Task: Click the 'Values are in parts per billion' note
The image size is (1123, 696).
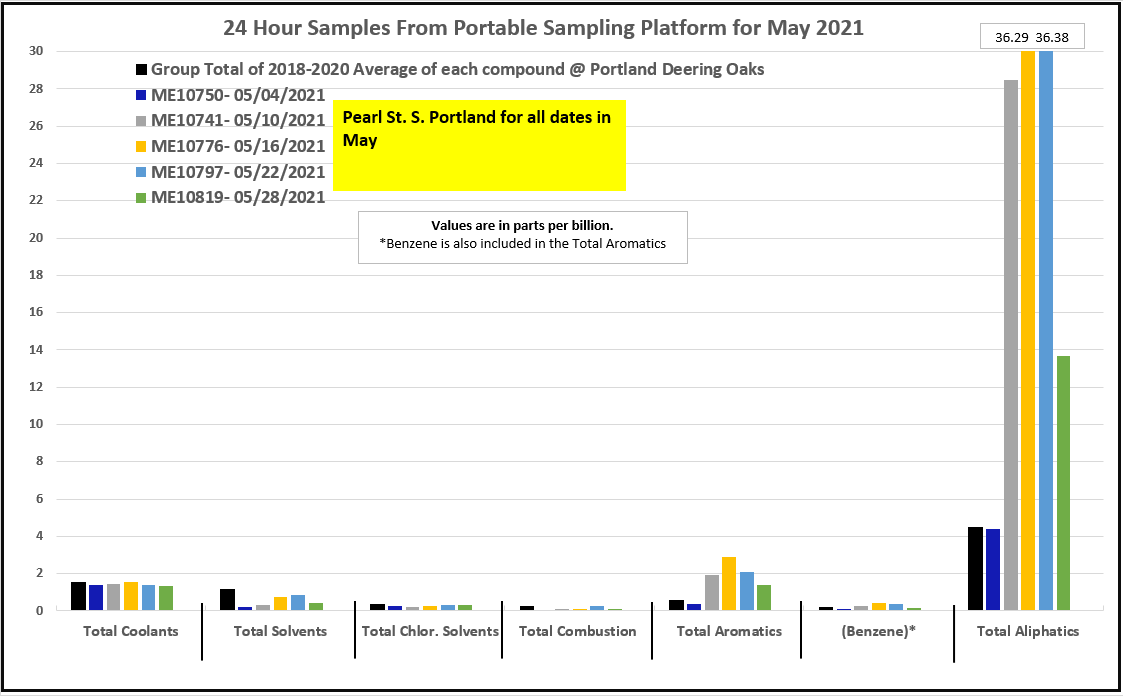Action: (522, 236)
